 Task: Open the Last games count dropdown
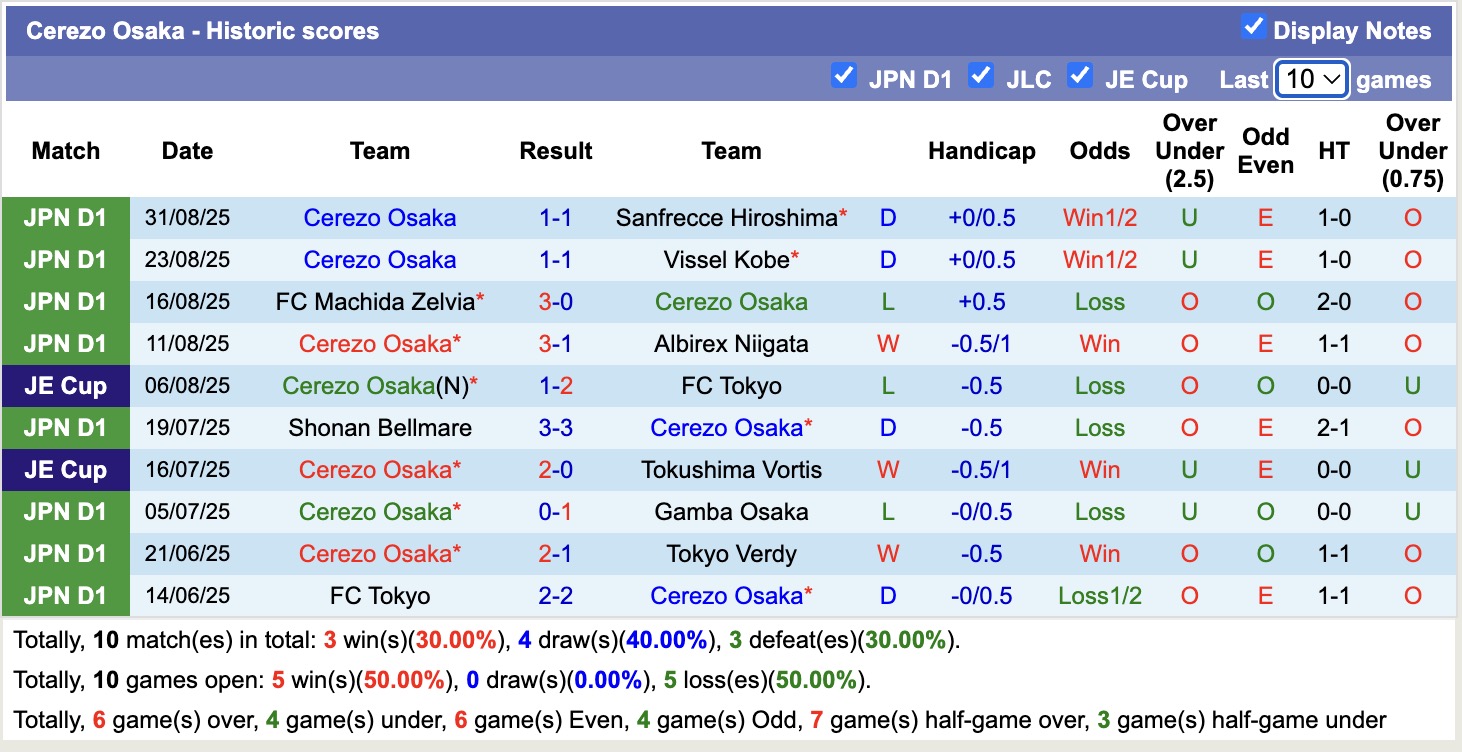click(1311, 78)
